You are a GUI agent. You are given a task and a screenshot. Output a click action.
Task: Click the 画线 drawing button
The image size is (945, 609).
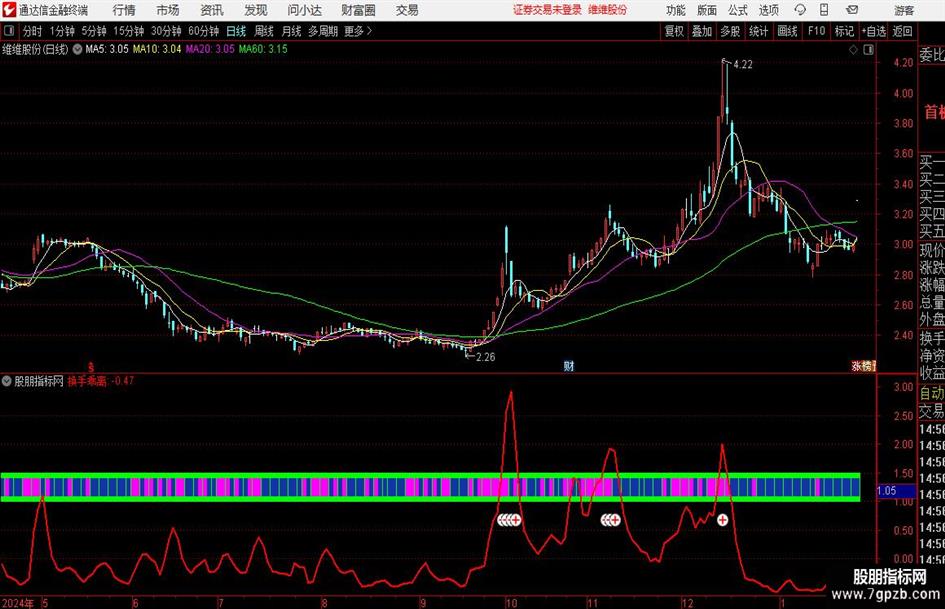(787, 31)
